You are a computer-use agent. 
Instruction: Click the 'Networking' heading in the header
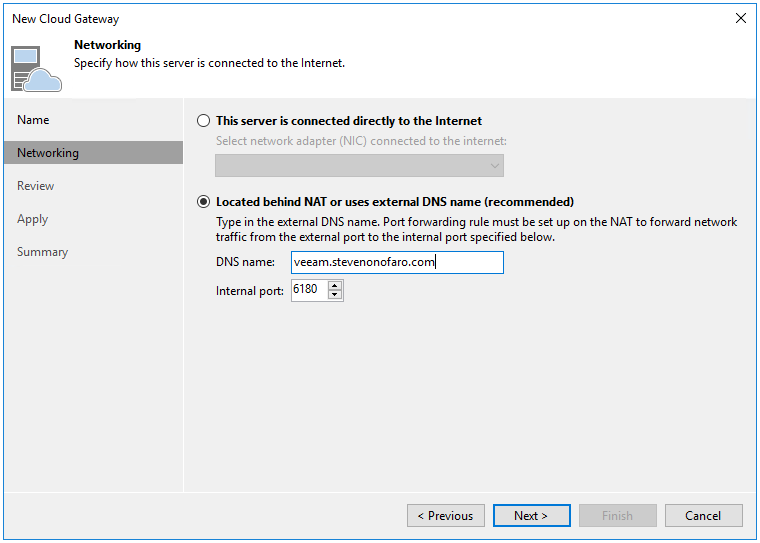tap(107, 45)
